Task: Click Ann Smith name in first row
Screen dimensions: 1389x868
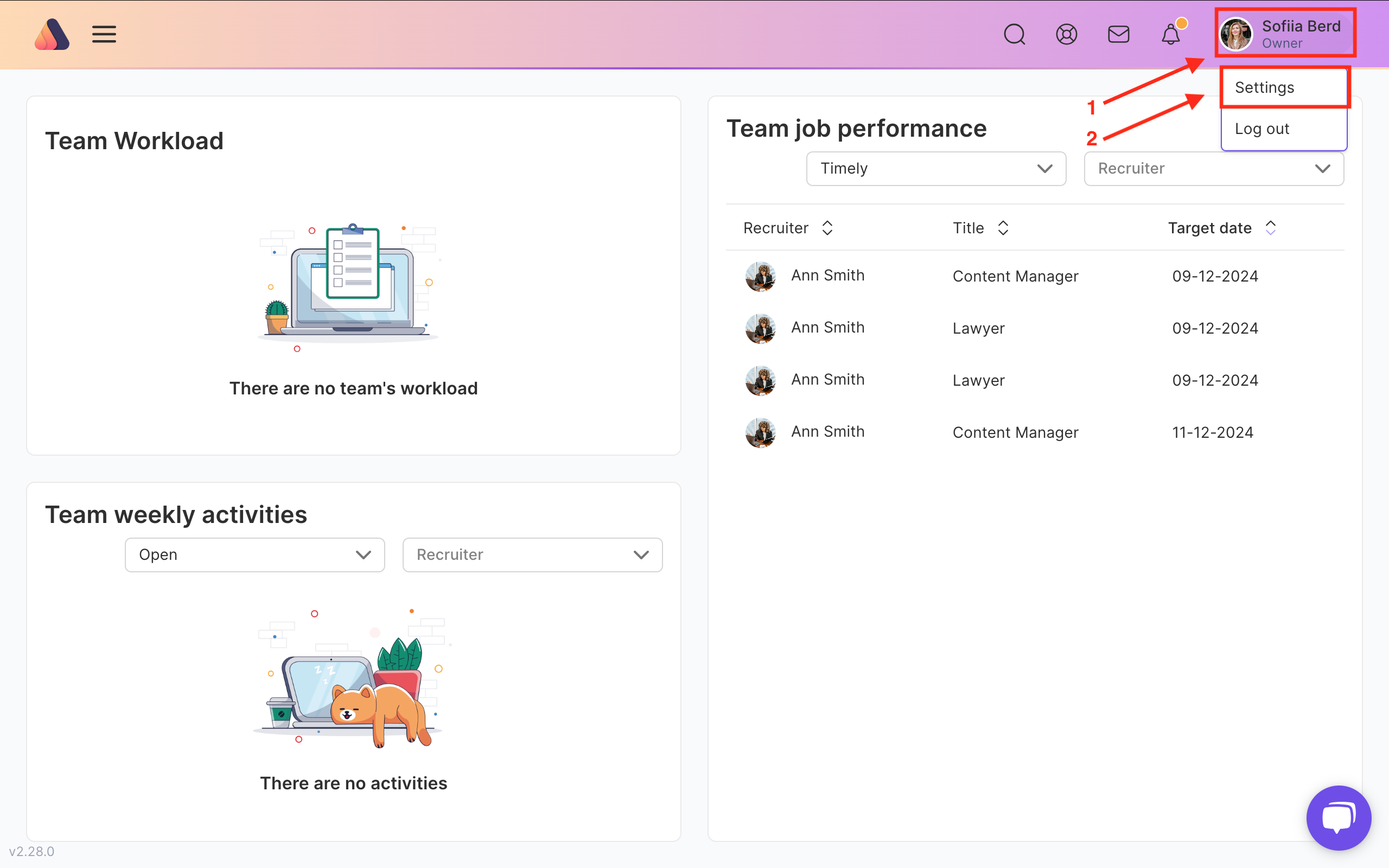Action: (x=827, y=276)
